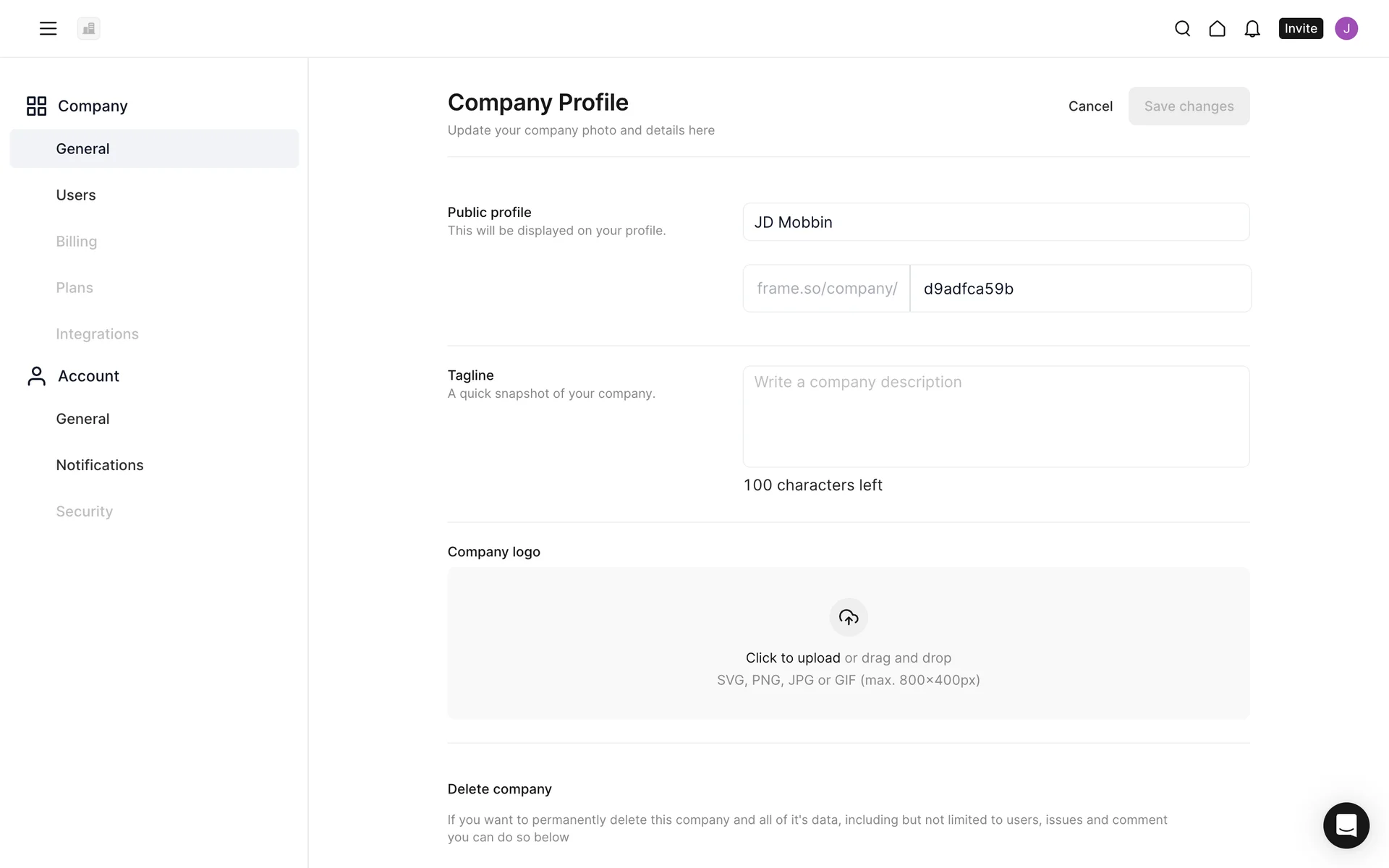
Task: Click the Tagline description text area
Action: [x=995, y=417]
